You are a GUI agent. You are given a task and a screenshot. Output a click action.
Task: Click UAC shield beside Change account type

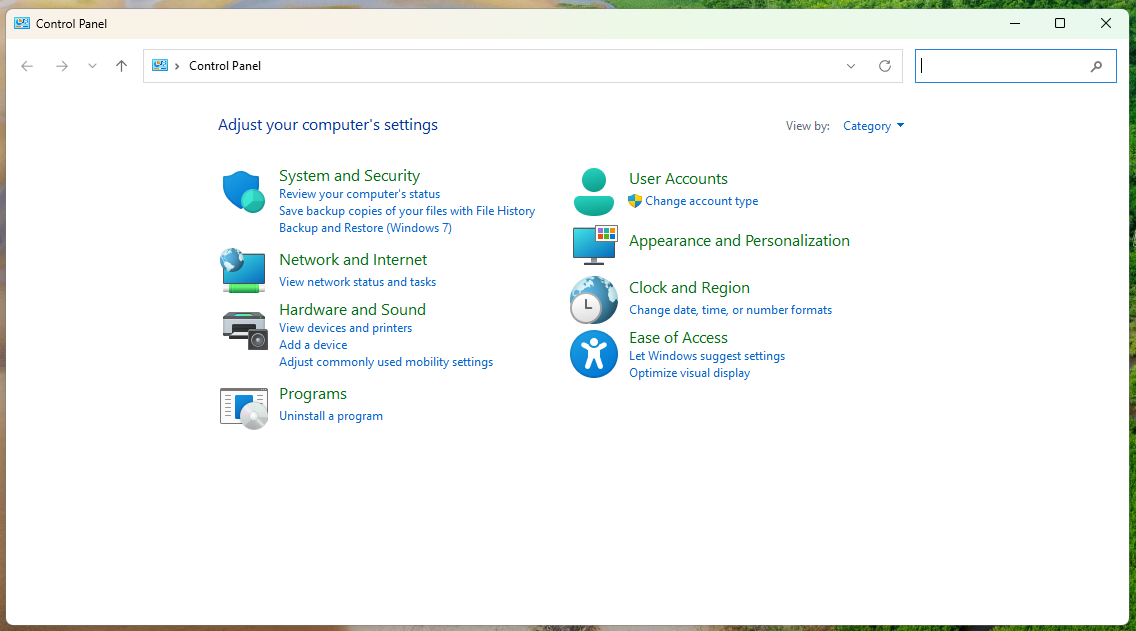tap(635, 201)
